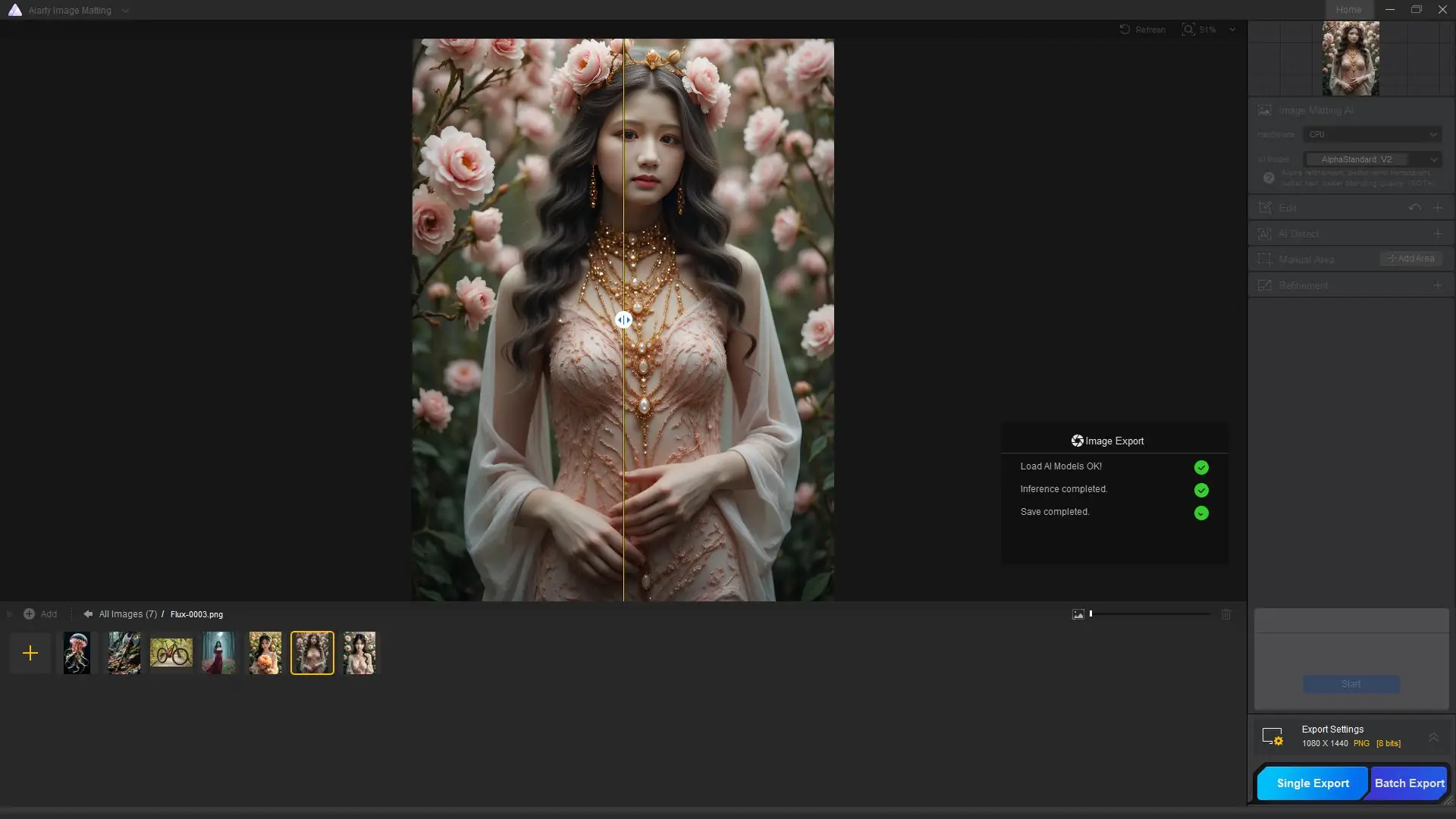Click the back arrow next to All Images
This screenshot has width=1456, height=819.
coord(88,614)
